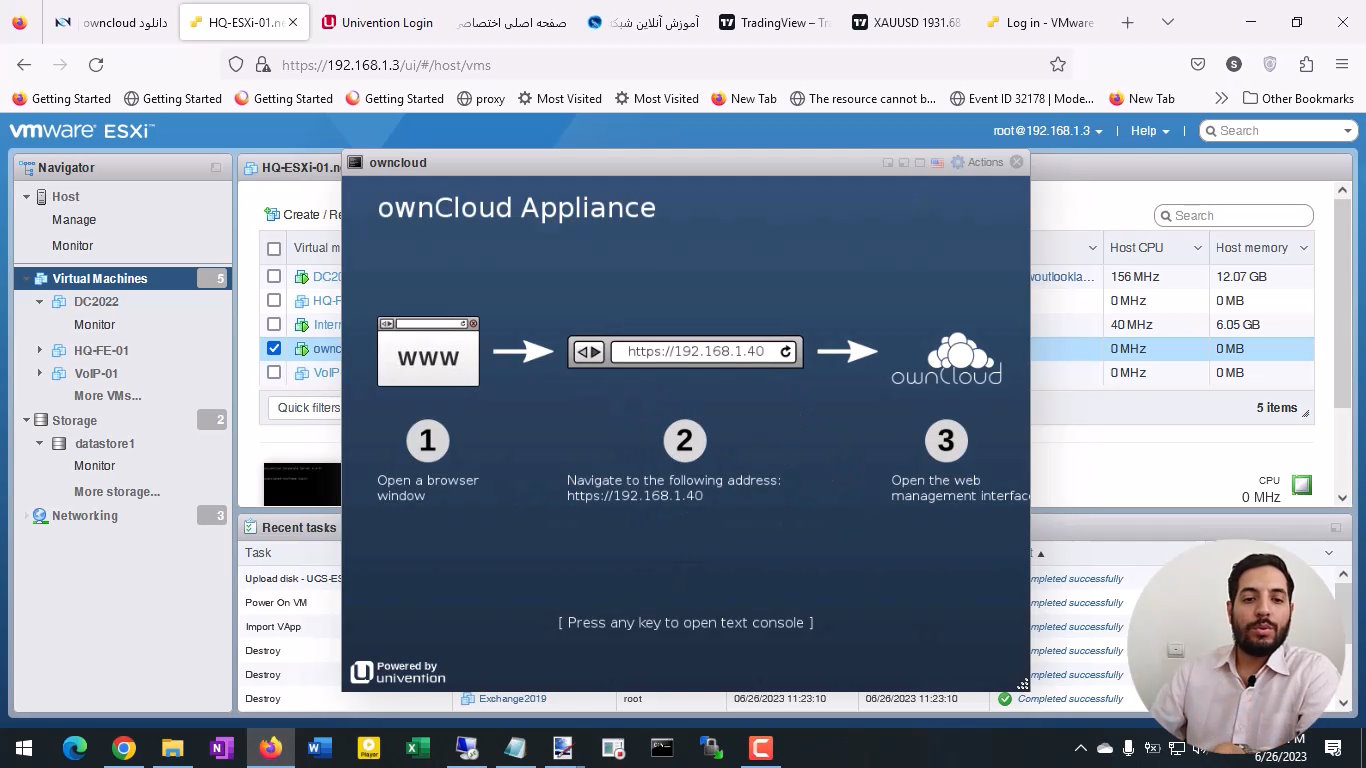This screenshot has height=768, width=1366.
Task: Close the owncloud console window
Action: (1017, 162)
